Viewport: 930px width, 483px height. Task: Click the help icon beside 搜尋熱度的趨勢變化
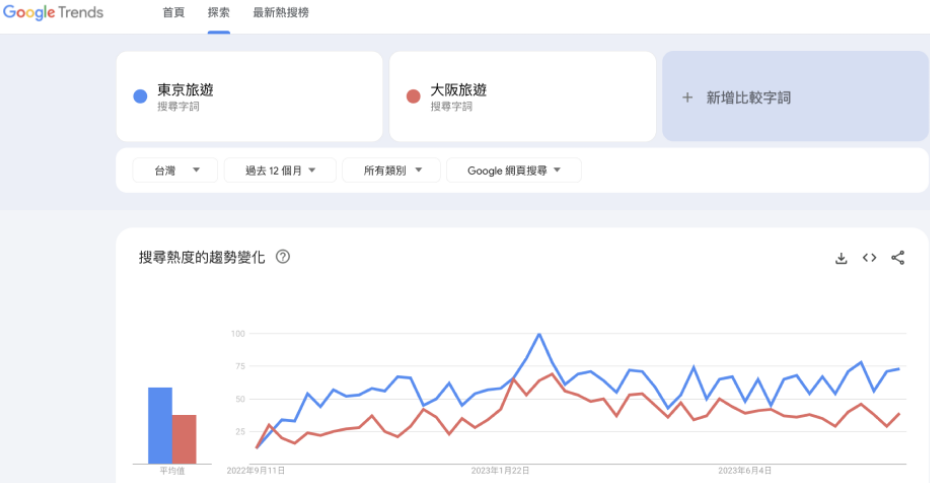(283, 257)
